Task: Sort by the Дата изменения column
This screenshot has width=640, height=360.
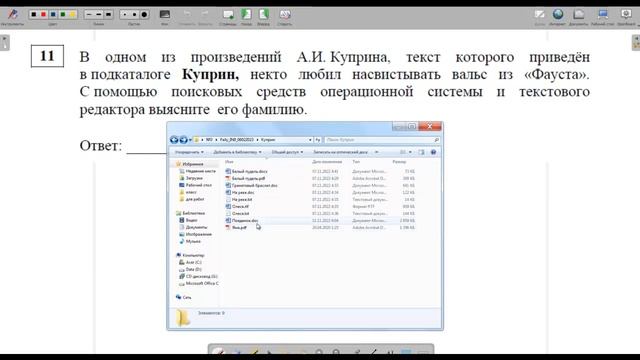Action: (x=327, y=162)
